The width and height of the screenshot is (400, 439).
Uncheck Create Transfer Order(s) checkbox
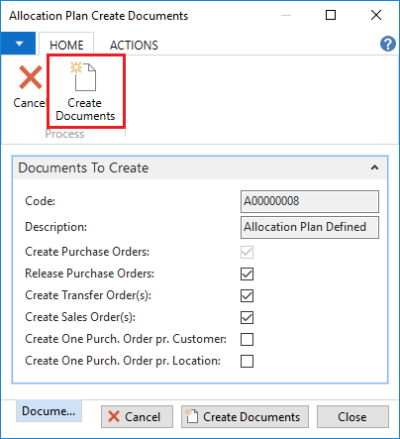coord(247,296)
